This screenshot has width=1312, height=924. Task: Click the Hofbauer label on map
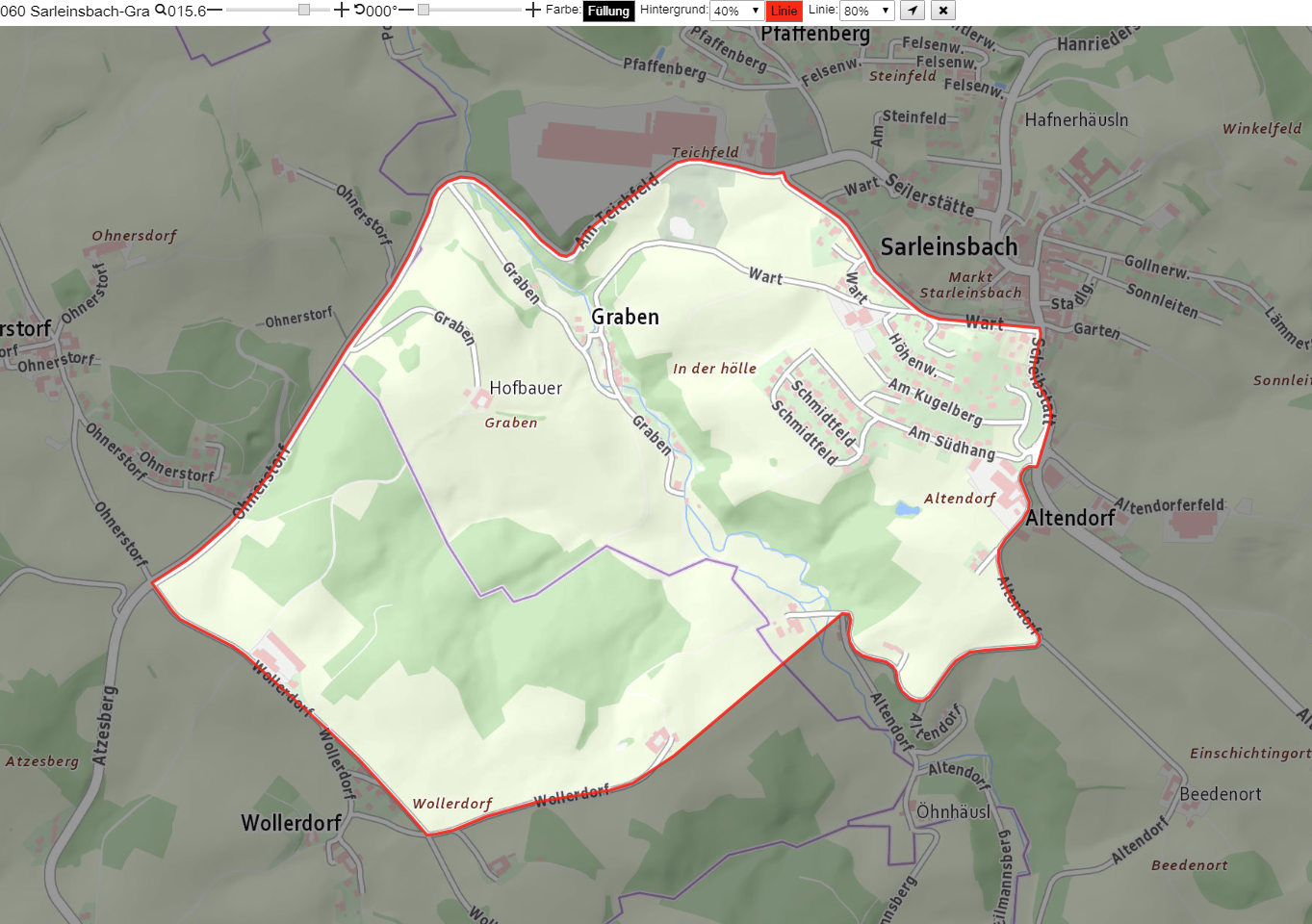[x=526, y=388]
